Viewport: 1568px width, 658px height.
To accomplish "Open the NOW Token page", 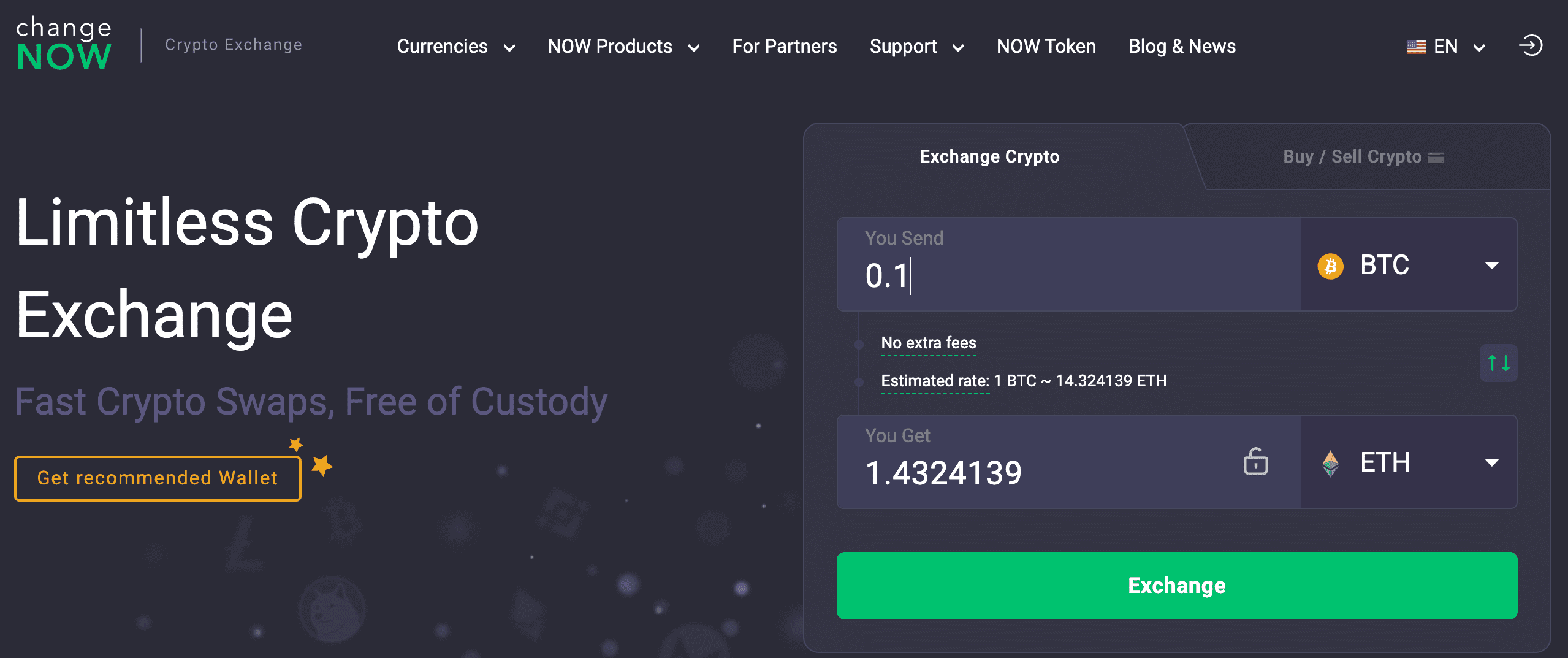I will (1046, 47).
